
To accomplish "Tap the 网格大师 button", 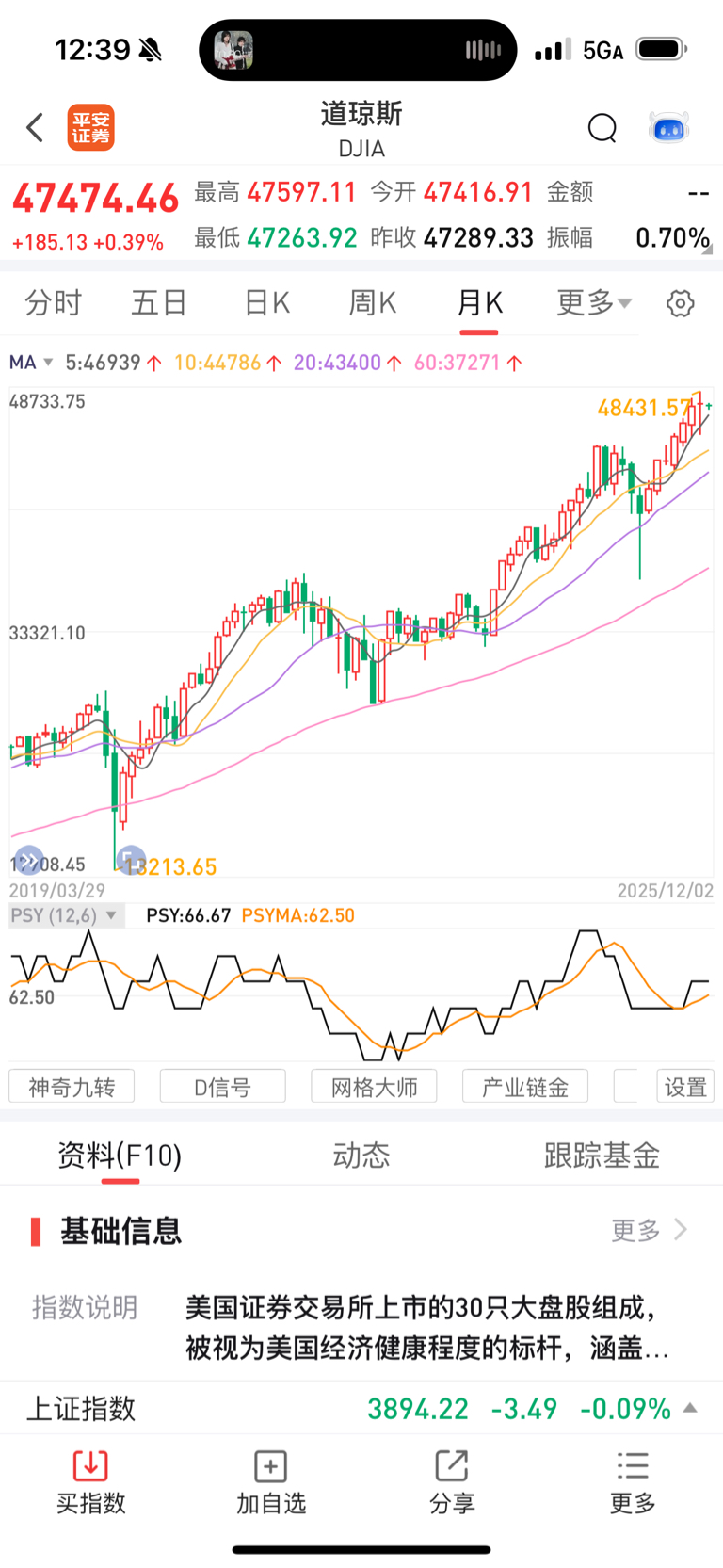I will point(374,1087).
